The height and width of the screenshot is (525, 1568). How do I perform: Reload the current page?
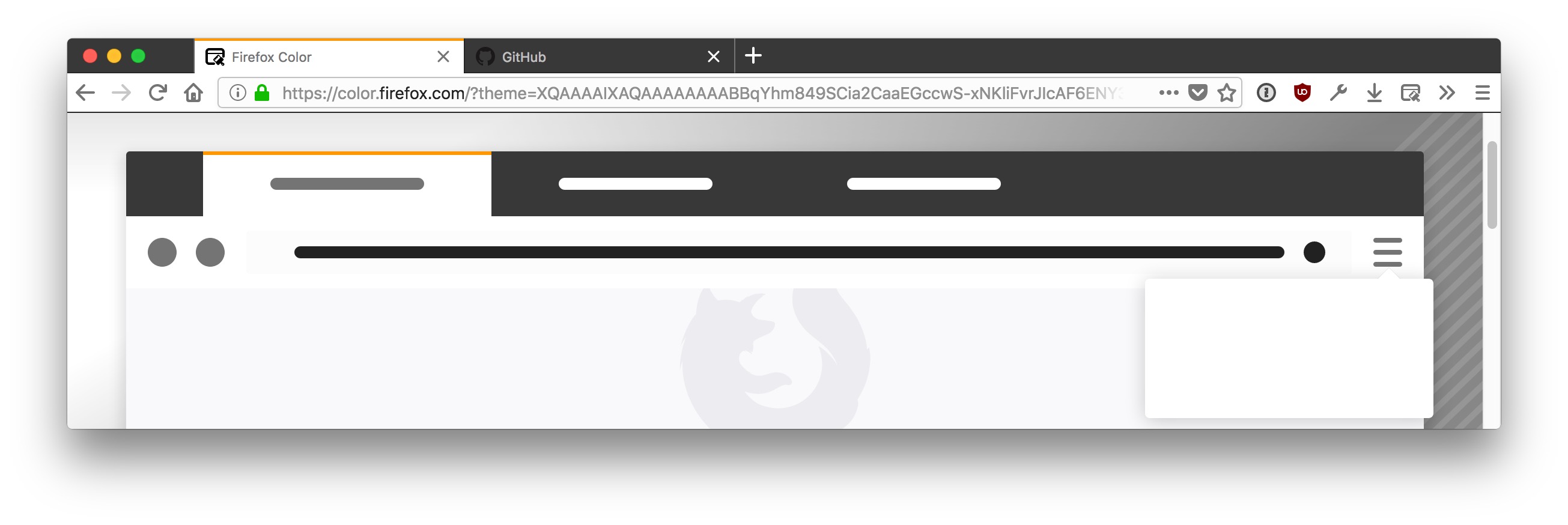(x=157, y=93)
